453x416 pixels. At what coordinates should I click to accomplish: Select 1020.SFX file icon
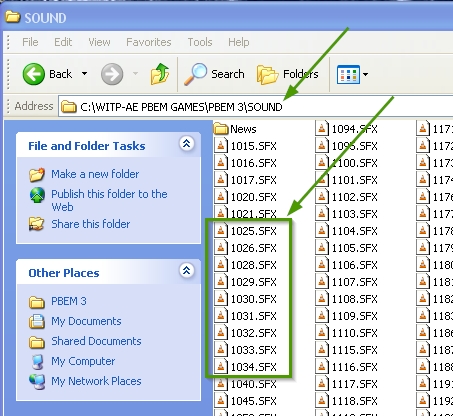pos(221,197)
